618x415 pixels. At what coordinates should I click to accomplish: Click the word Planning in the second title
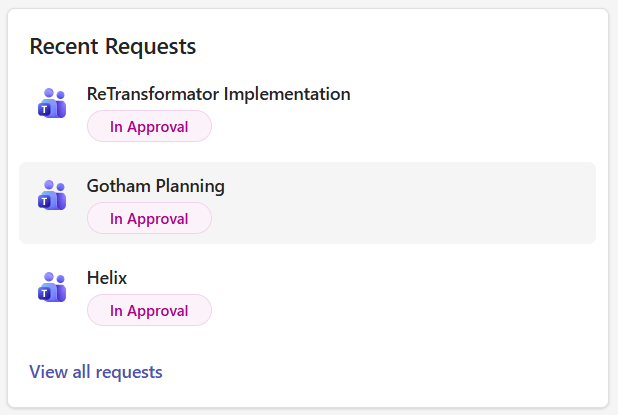pos(190,186)
